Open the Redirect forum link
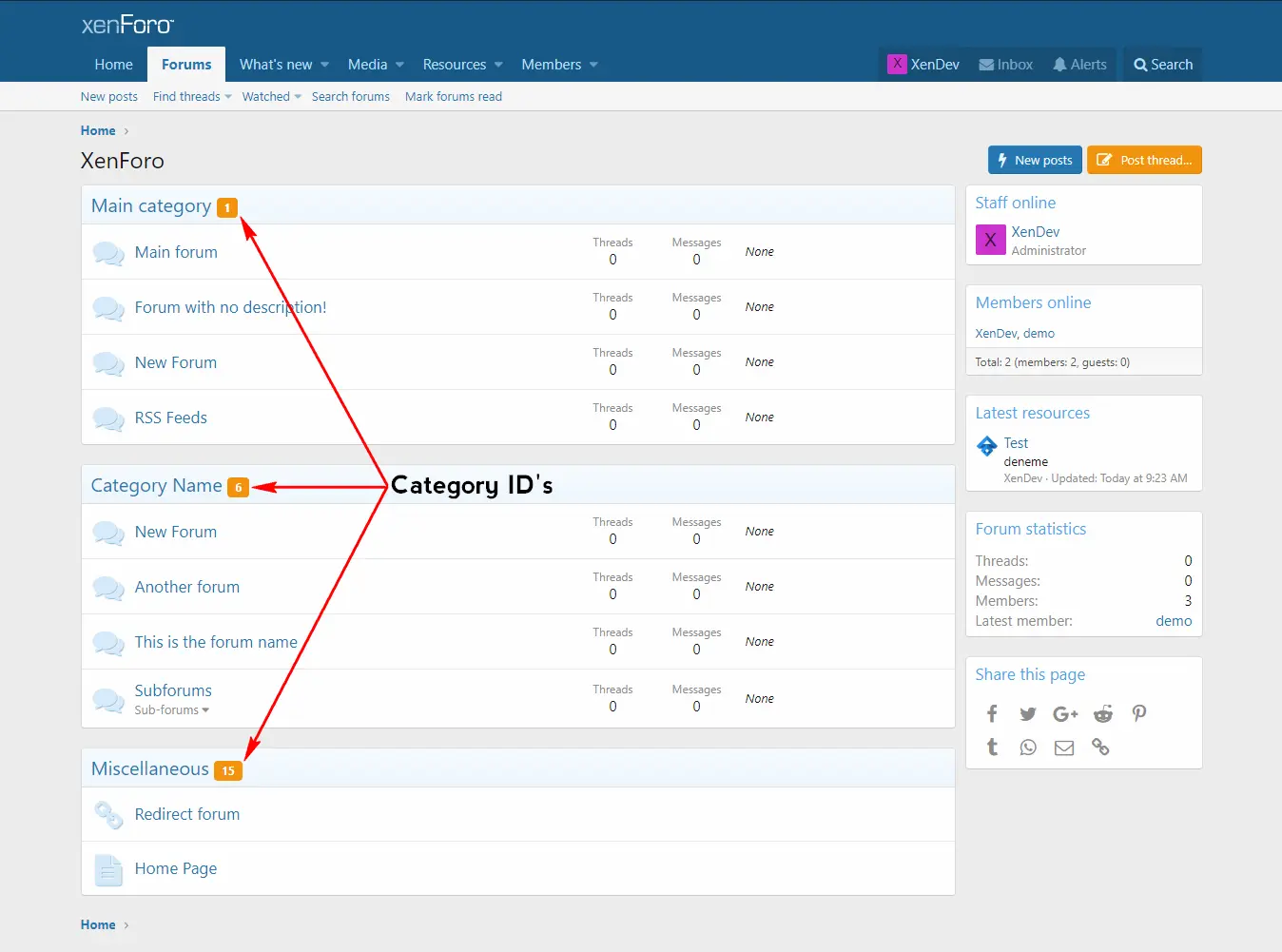This screenshot has height=952, width=1282. pos(187,815)
